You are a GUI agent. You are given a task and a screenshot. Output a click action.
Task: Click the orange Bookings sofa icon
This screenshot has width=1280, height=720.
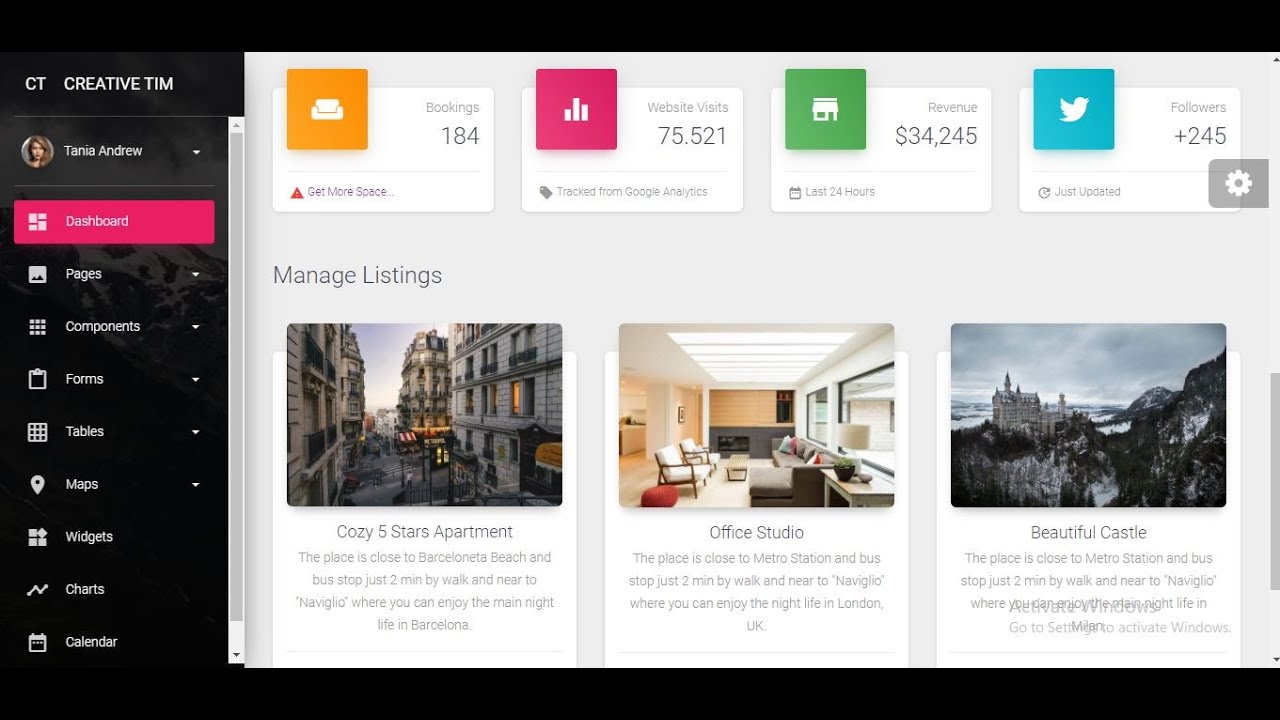327,109
